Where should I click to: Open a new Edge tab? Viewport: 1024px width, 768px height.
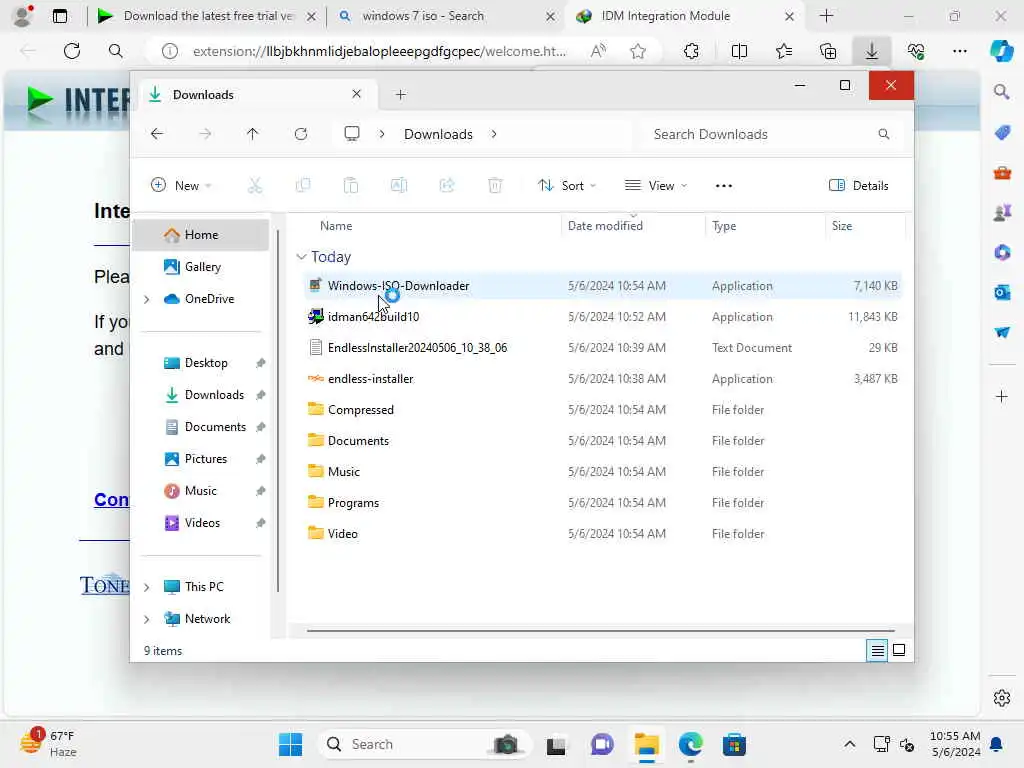tap(826, 16)
